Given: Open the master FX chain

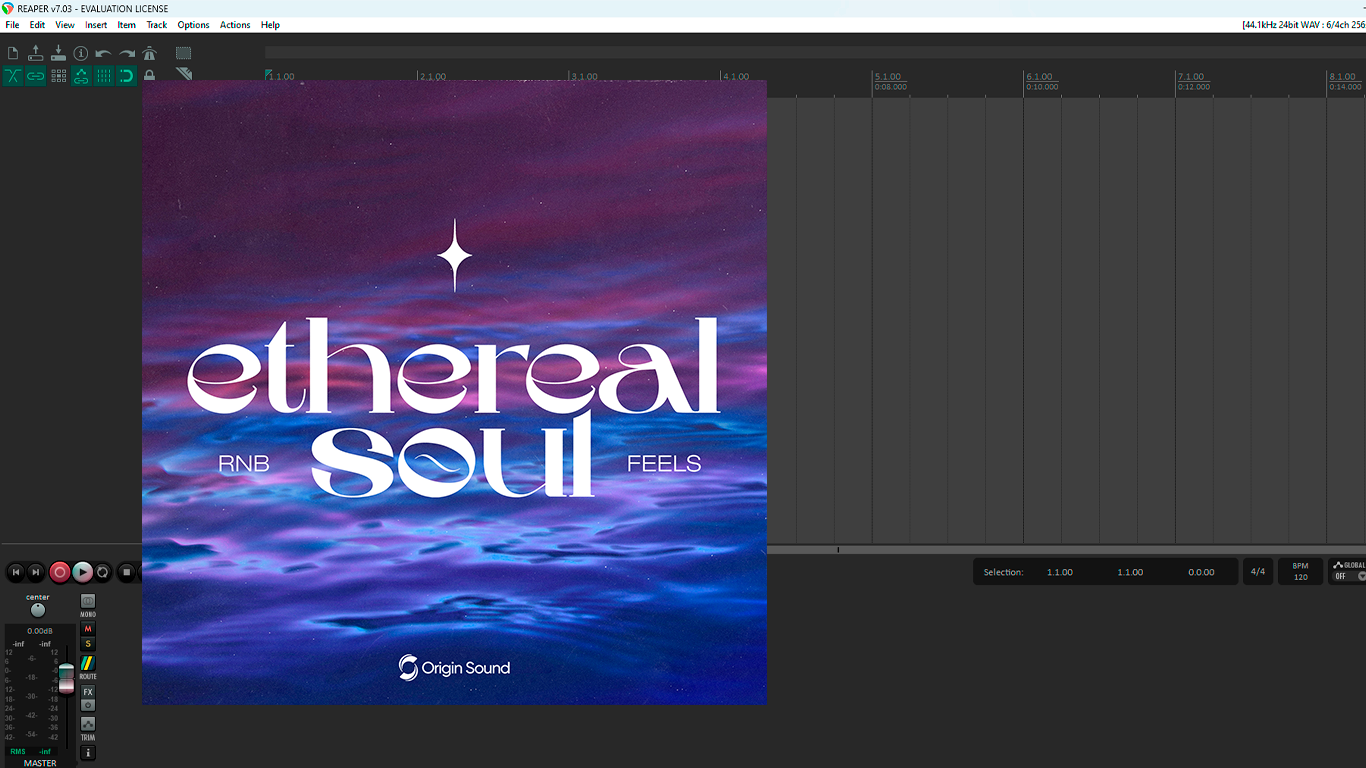Looking at the screenshot, I should [x=88, y=692].
